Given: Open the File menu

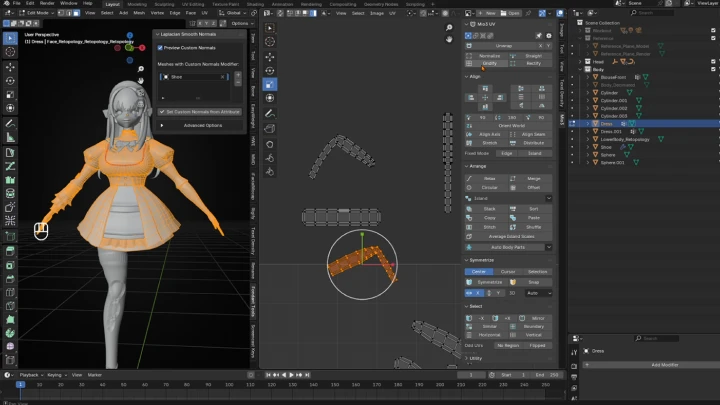Looking at the screenshot, I should (17, 3).
